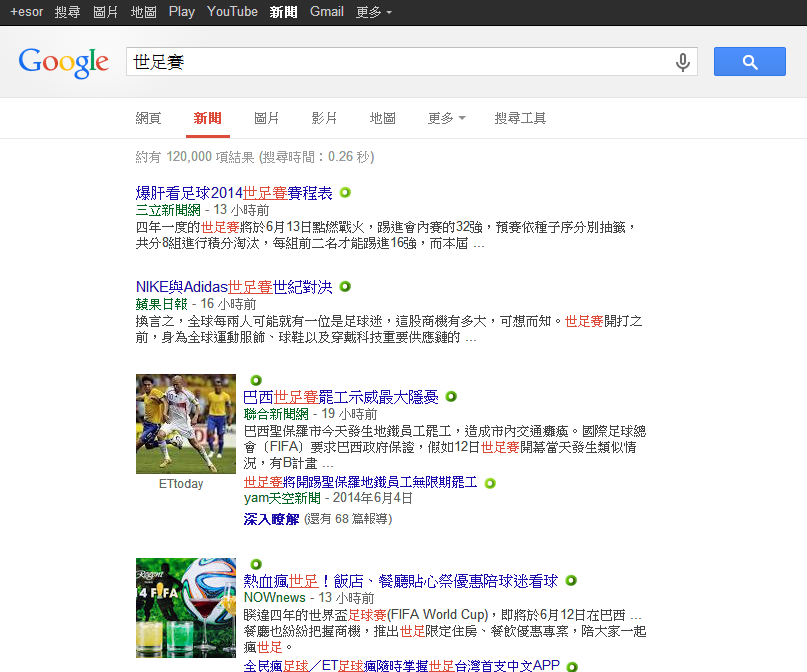
Task: Click green circle icon above 巴西世足賽罷工示威 headline
Action: 256,380
